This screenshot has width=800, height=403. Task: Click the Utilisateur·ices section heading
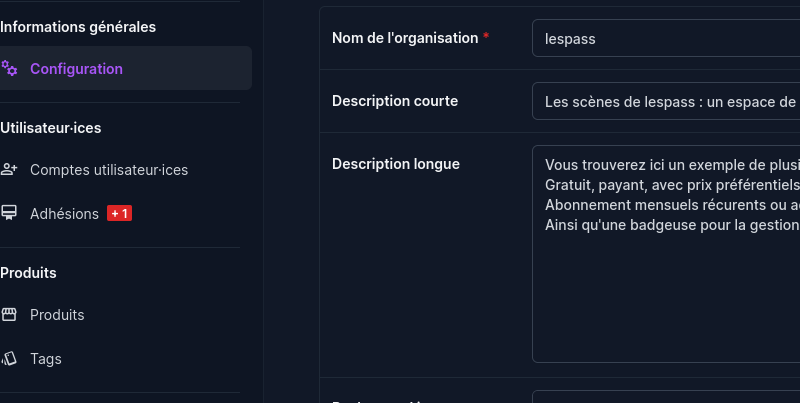pos(51,128)
